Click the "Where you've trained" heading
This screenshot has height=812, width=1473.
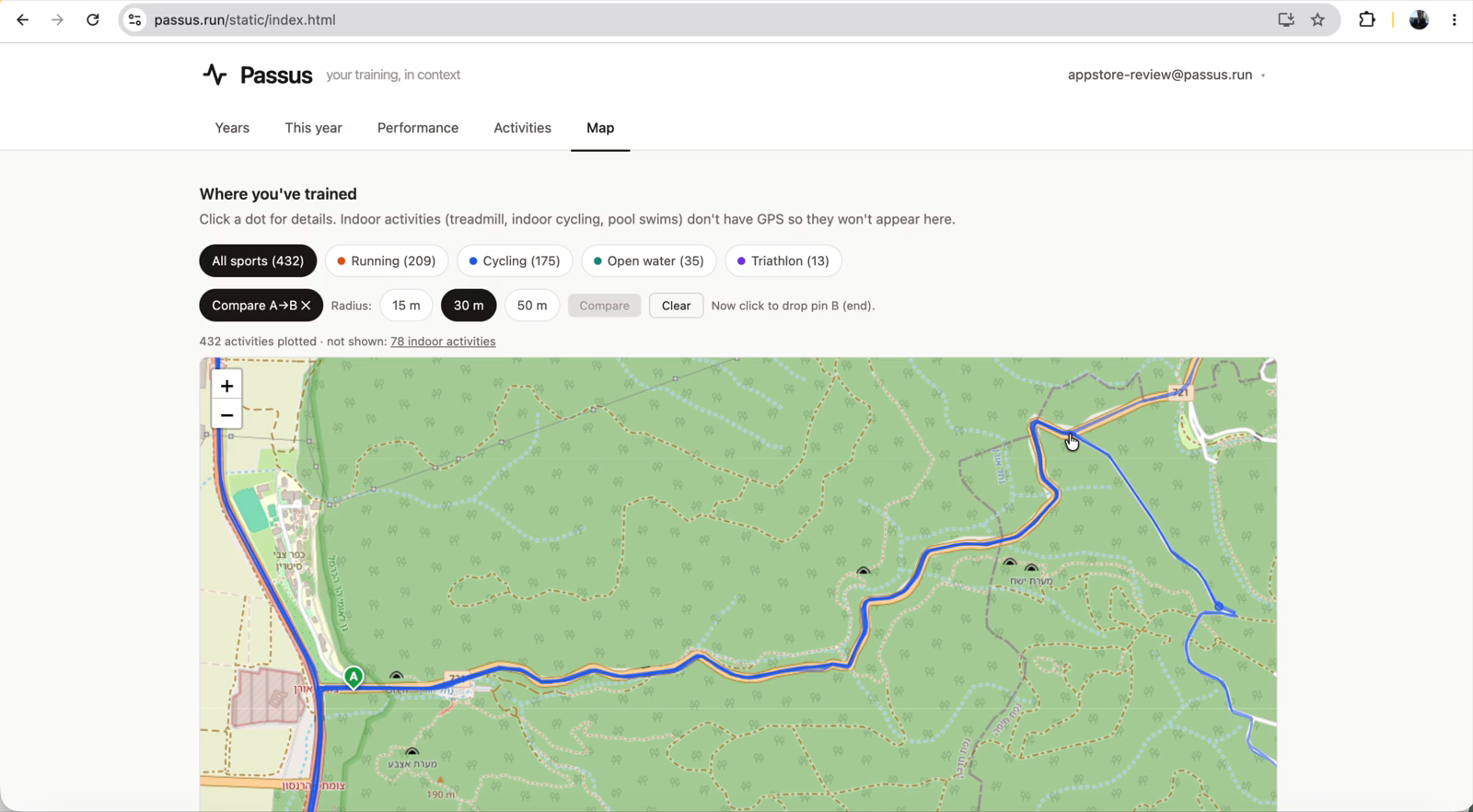coord(278,194)
